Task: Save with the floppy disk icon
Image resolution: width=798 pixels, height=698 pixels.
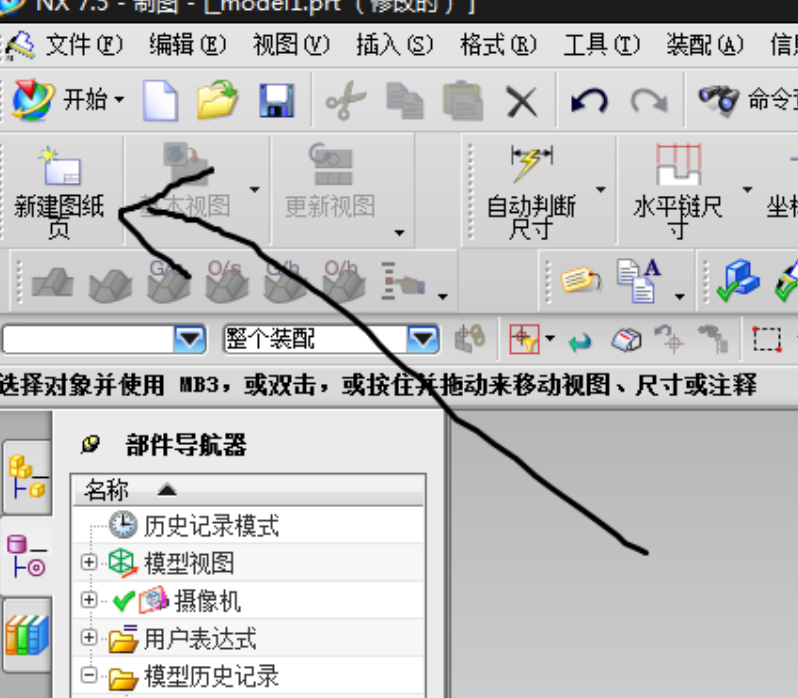Action: click(x=276, y=100)
